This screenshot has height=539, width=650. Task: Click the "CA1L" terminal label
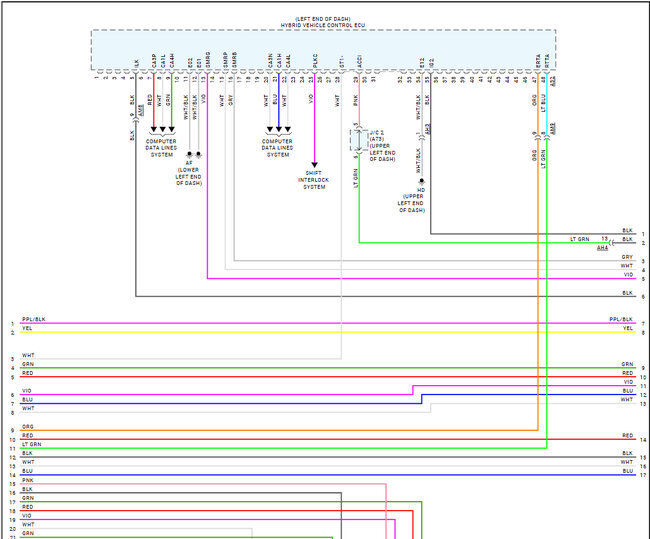163,61
